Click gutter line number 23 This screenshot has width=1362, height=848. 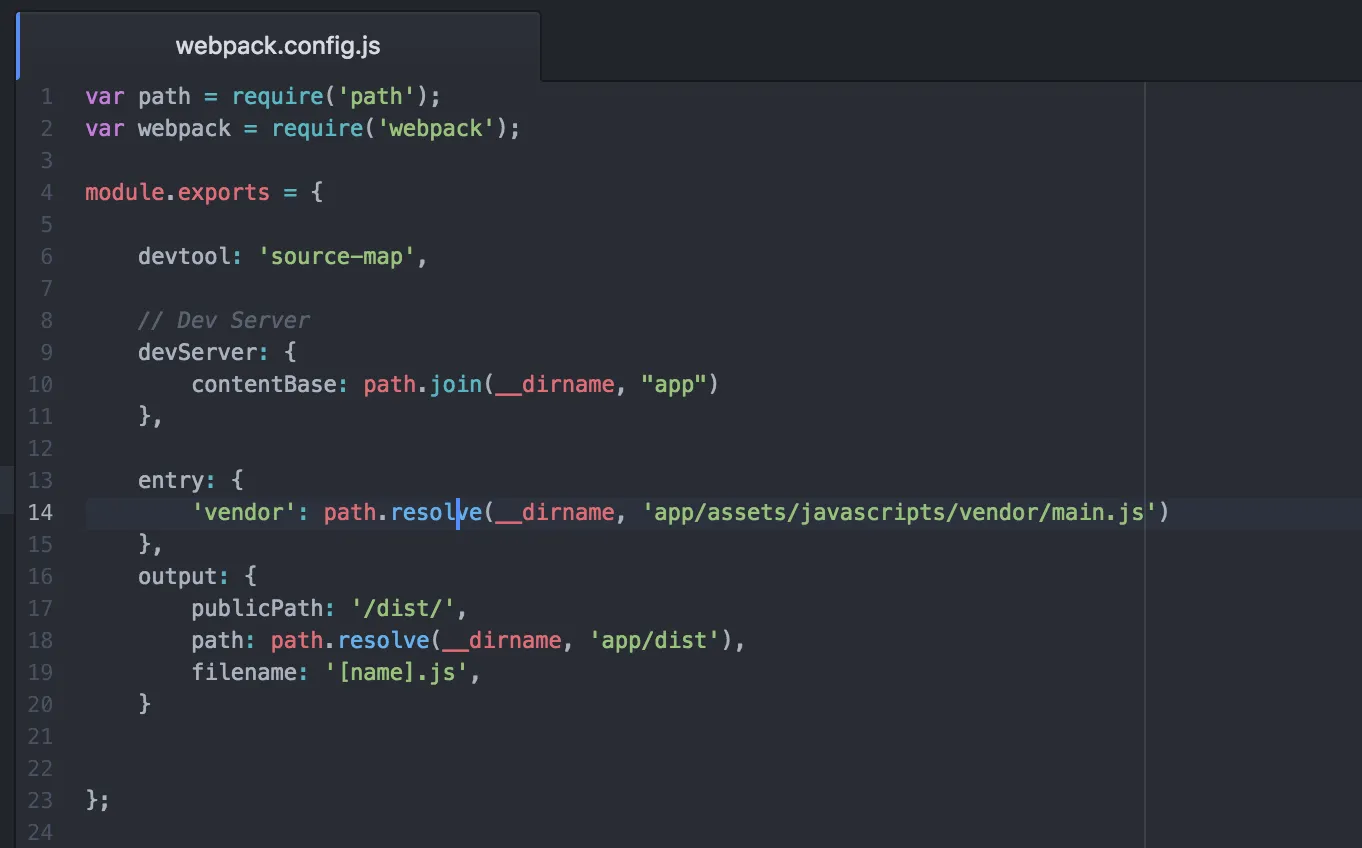(x=41, y=800)
